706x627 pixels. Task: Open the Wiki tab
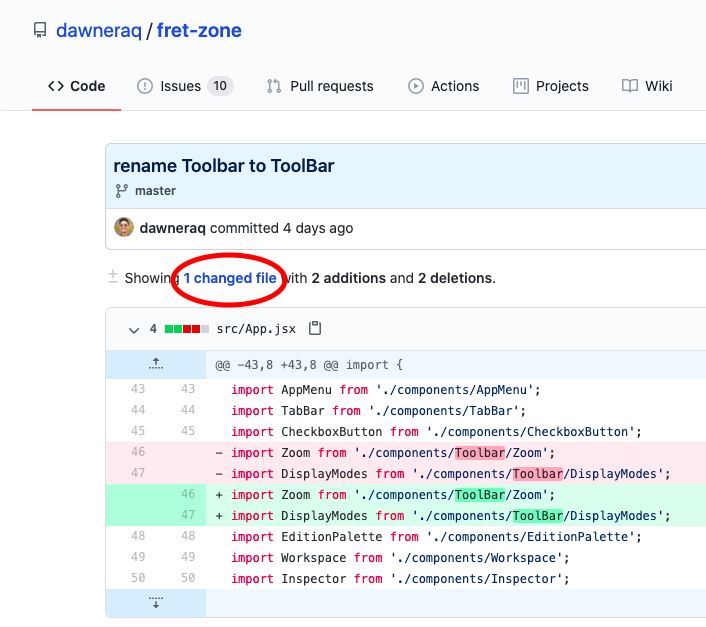pyautogui.click(x=647, y=86)
